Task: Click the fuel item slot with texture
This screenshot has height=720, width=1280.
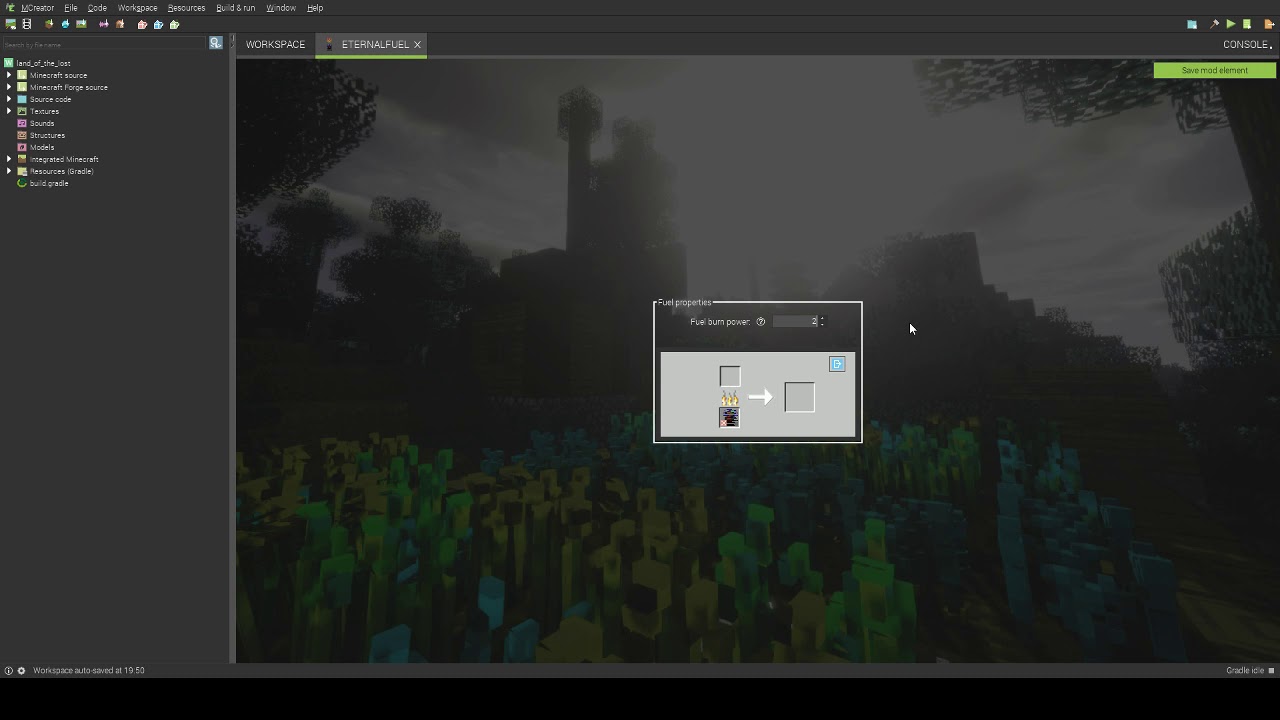Action: tap(729, 418)
